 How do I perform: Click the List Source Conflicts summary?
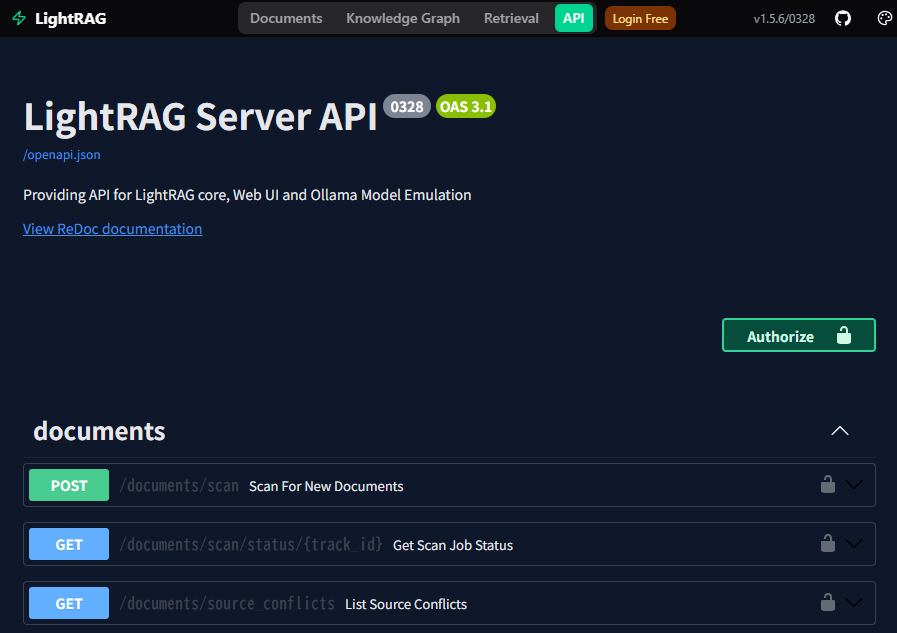[x=406, y=604]
